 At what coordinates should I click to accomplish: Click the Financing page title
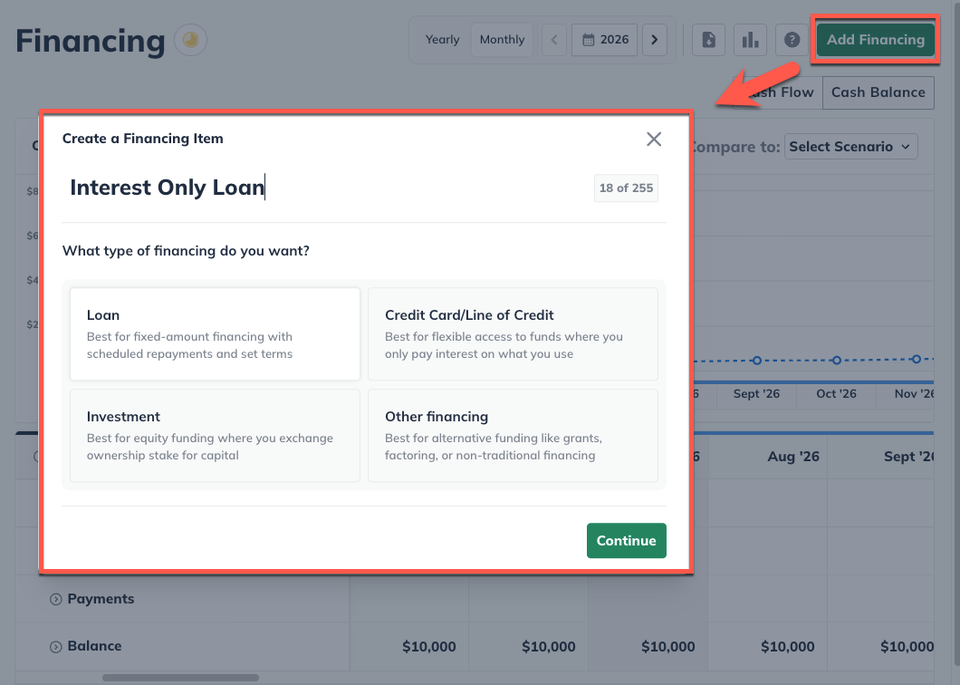coord(90,41)
